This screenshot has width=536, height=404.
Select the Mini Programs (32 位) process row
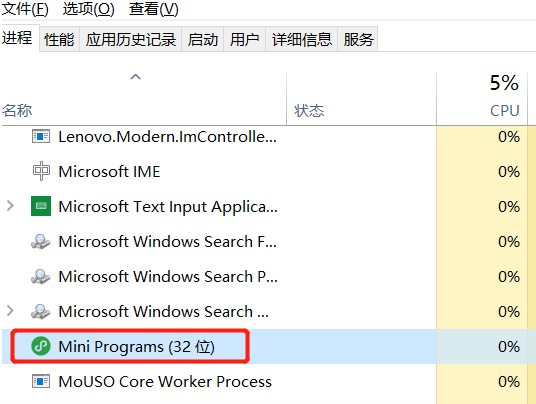(x=269, y=346)
